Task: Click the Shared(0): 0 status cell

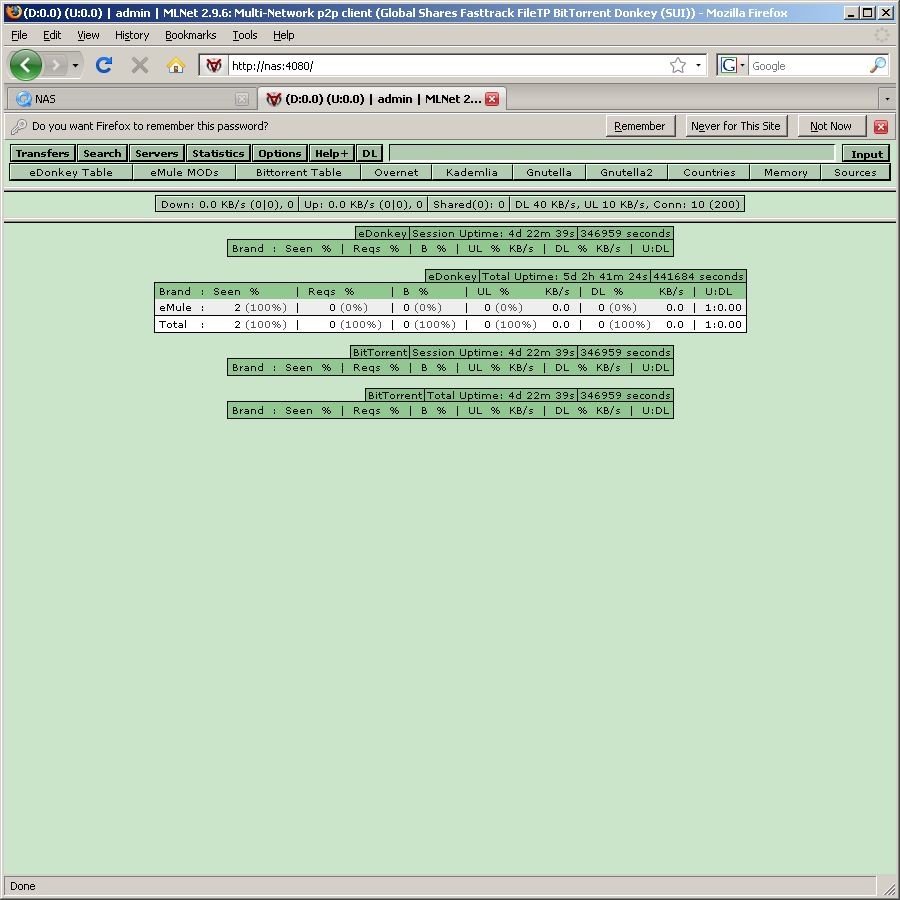Action: 469,204
